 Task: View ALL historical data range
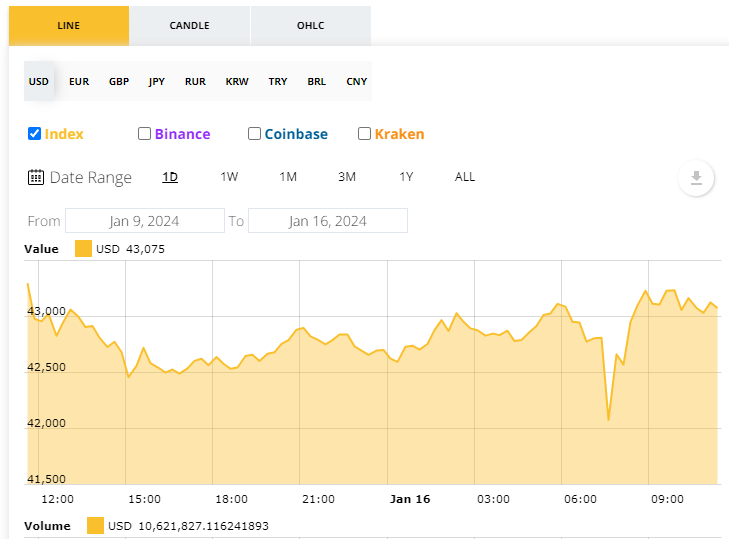click(x=465, y=177)
